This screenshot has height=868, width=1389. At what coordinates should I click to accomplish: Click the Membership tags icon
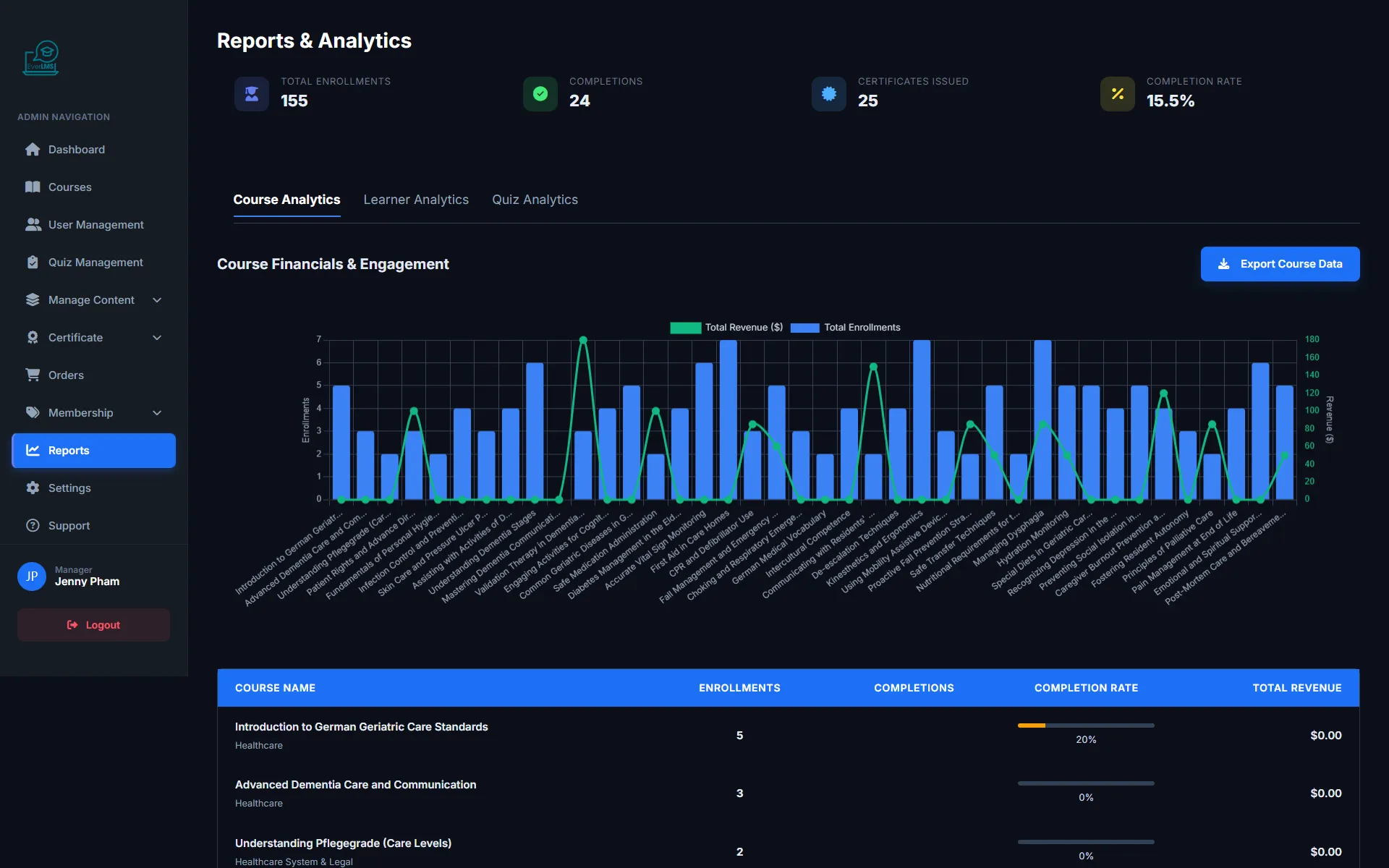tap(33, 412)
